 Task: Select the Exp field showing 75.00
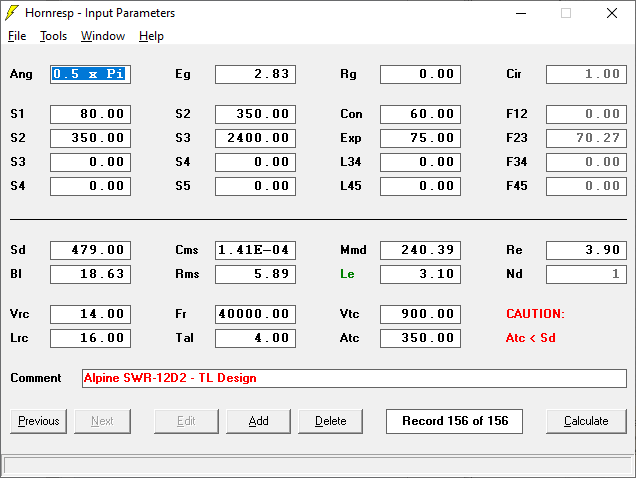(x=421, y=138)
